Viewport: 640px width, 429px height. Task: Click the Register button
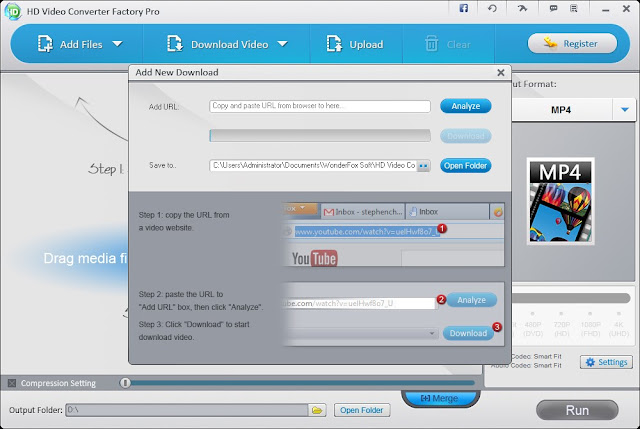point(572,43)
